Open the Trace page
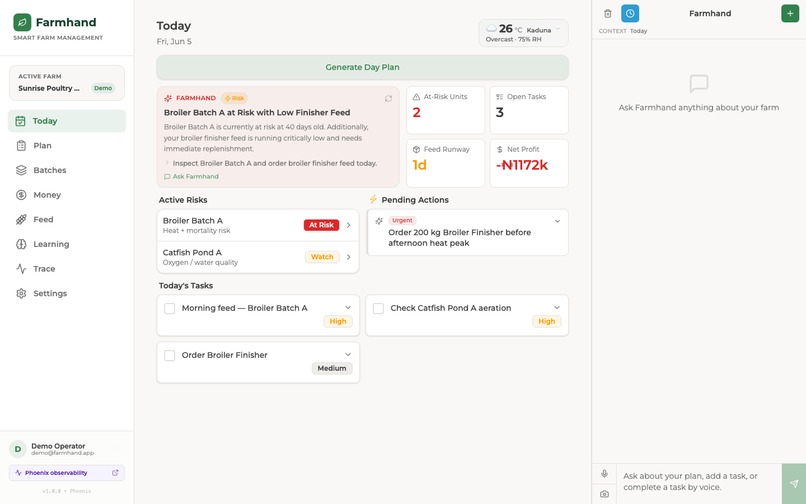Screen dimensions: 806x504 [67, 268]
